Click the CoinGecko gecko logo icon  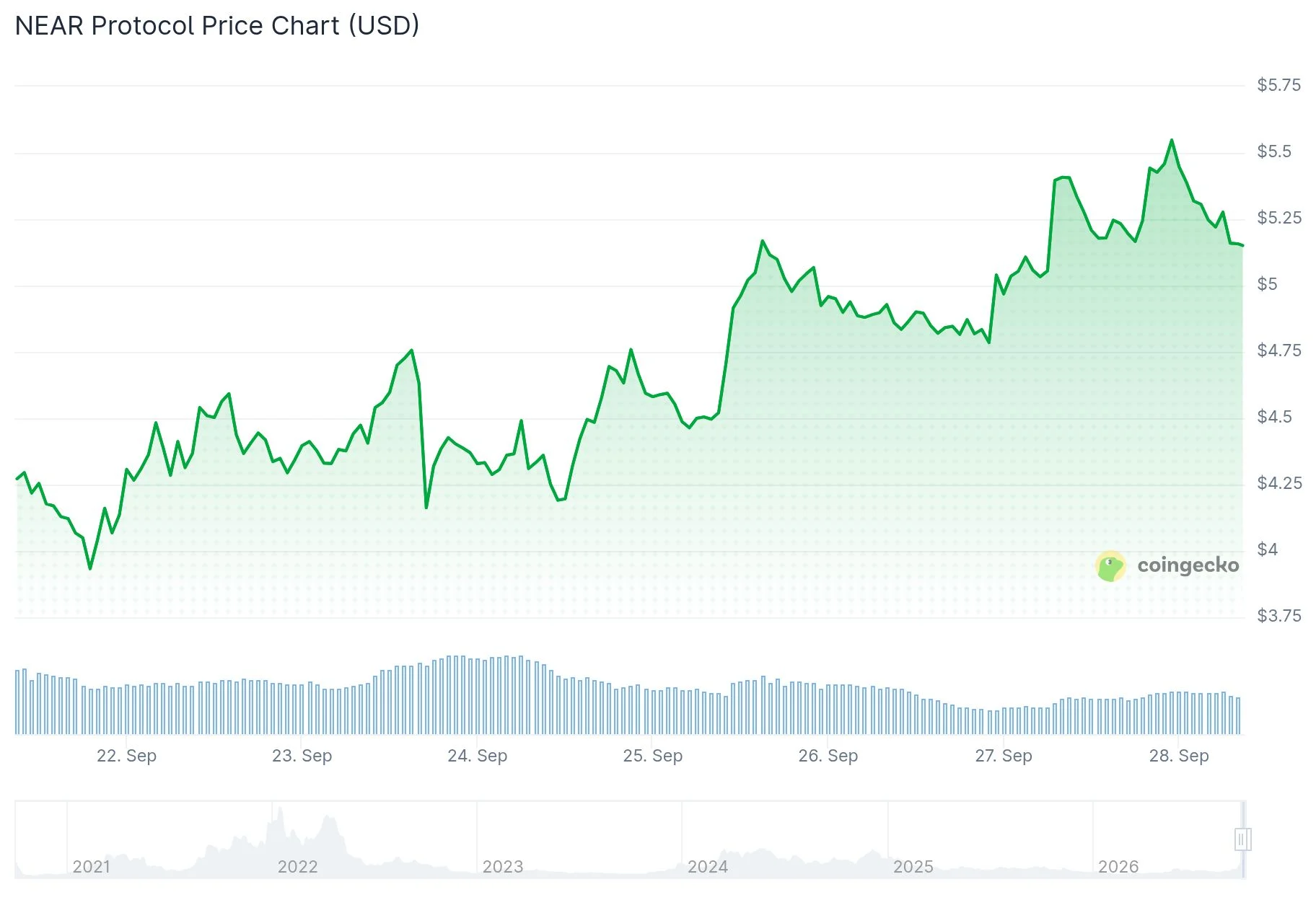pos(1110,566)
